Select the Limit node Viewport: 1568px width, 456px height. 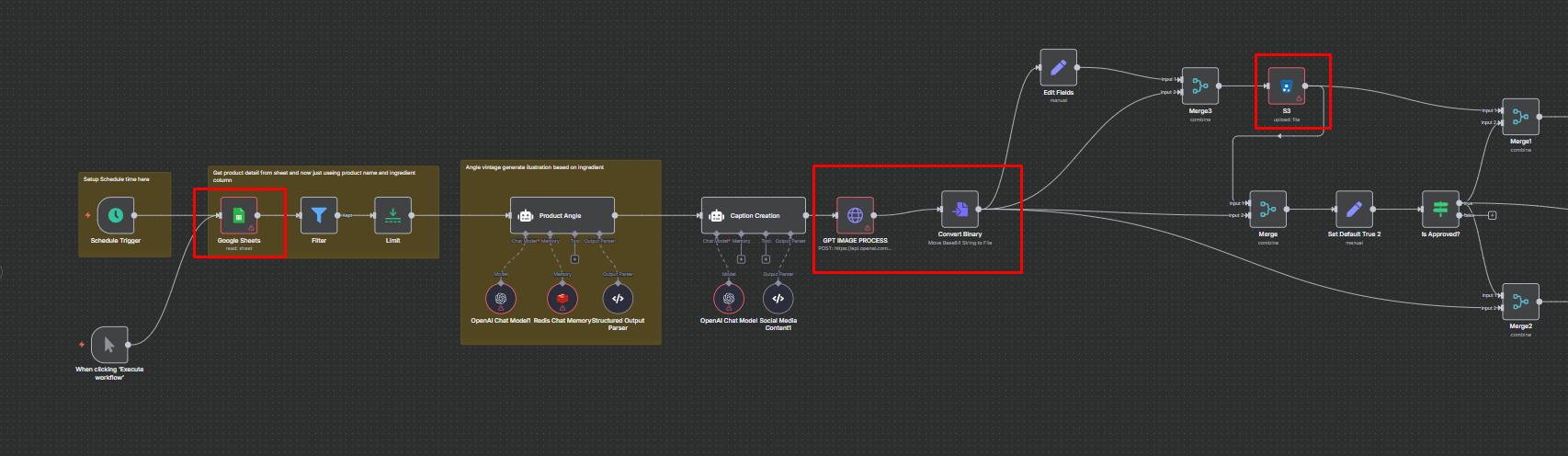(x=392, y=215)
